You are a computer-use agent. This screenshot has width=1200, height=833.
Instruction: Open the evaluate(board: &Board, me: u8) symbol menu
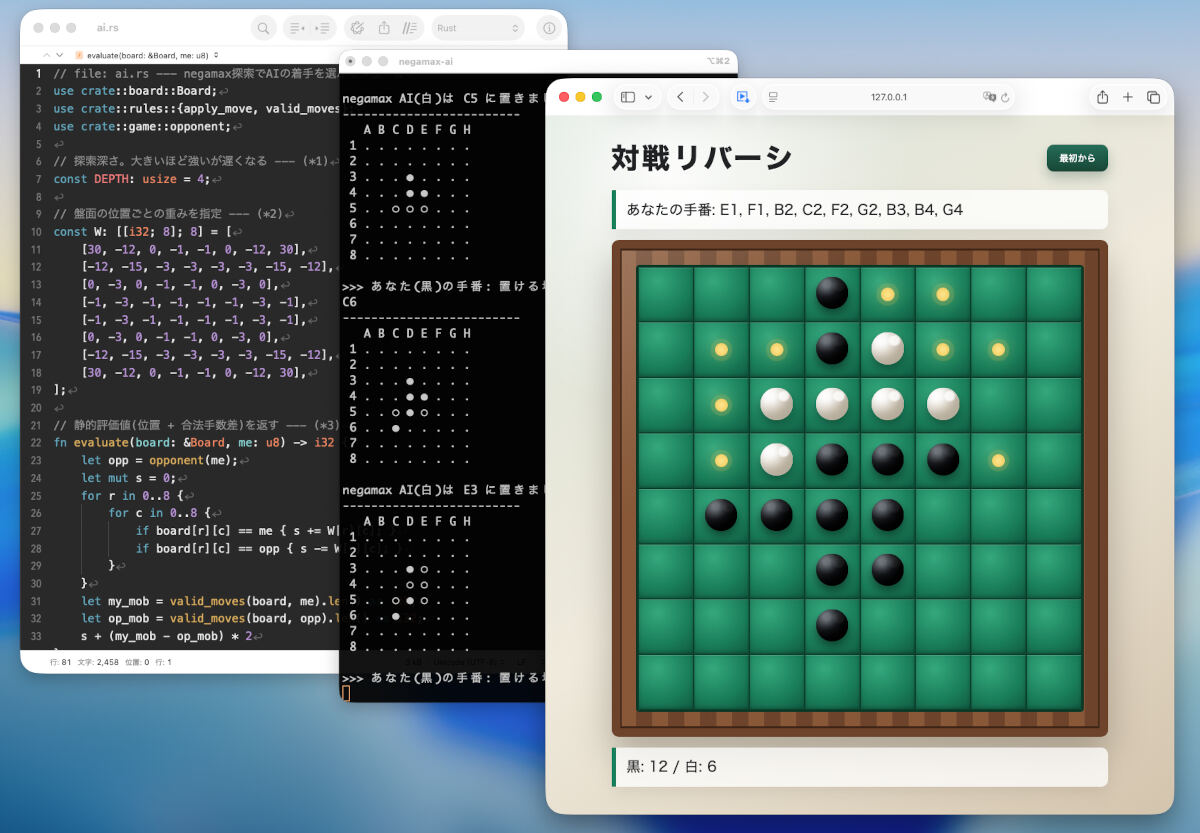pyautogui.click(x=148, y=55)
